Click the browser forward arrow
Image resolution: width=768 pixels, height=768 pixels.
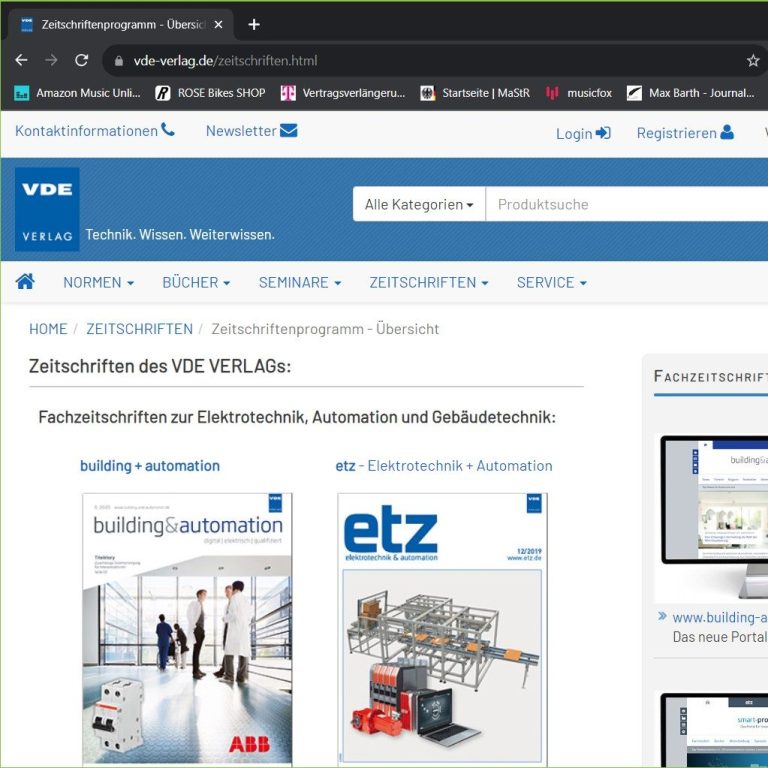(x=51, y=60)
